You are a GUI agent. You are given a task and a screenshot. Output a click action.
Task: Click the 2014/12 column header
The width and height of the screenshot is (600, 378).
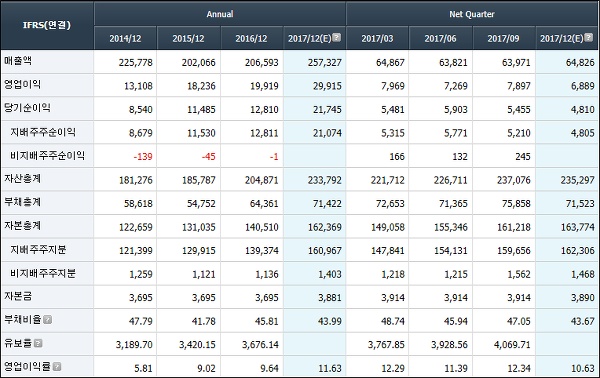pos(125,38)
